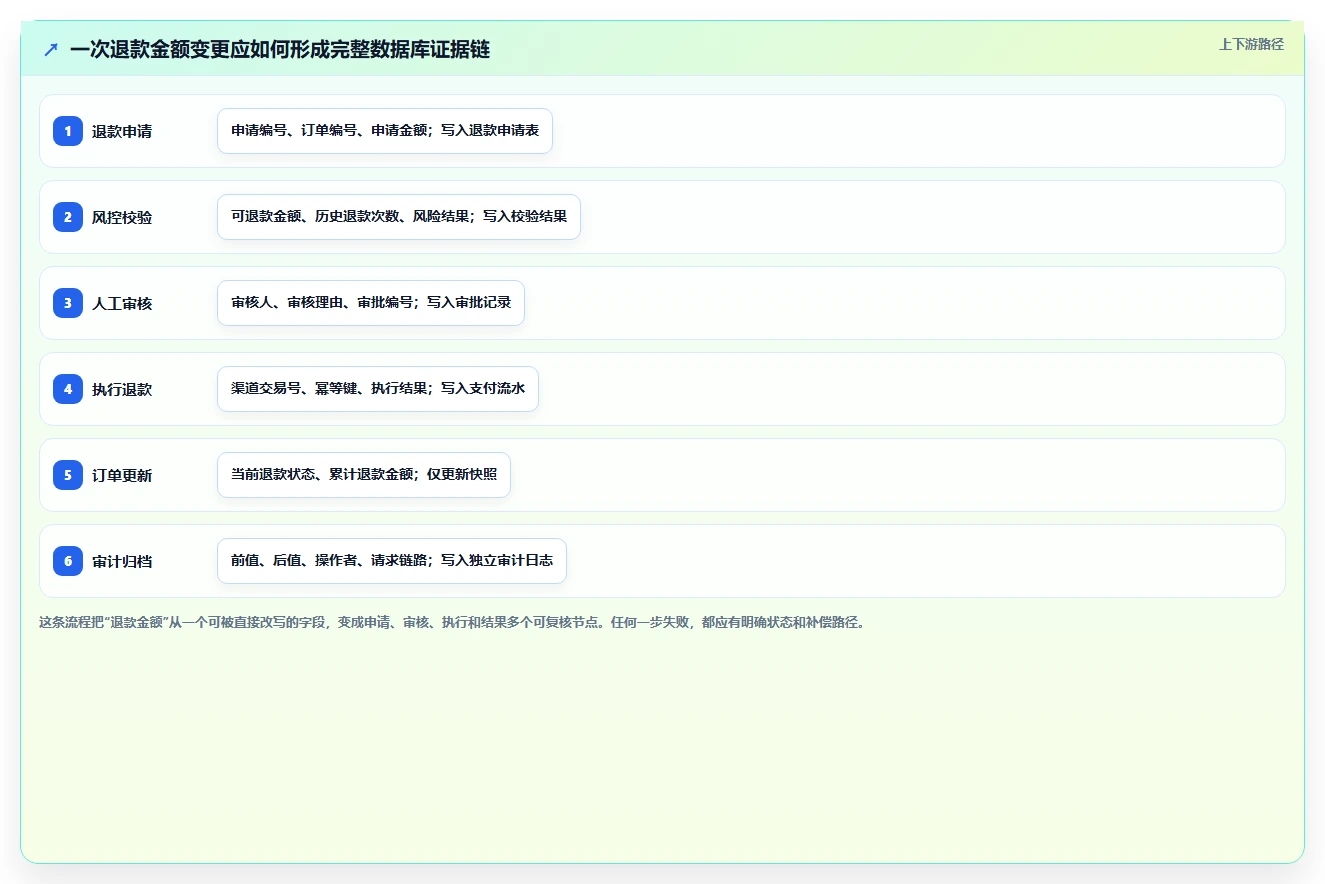Select step number 1 badge

(x=68, y=131)
